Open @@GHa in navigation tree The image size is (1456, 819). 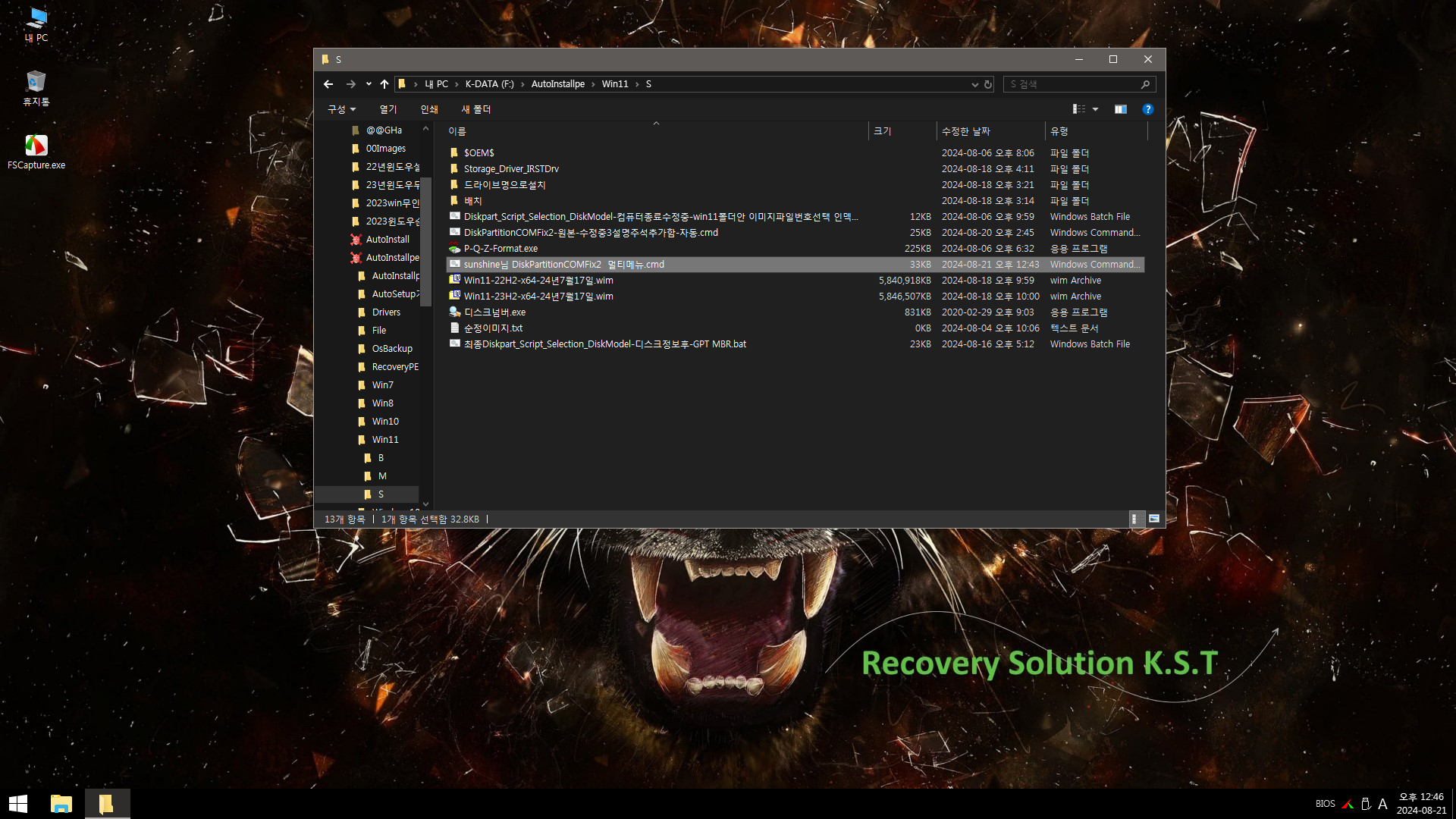coord(384,130)
